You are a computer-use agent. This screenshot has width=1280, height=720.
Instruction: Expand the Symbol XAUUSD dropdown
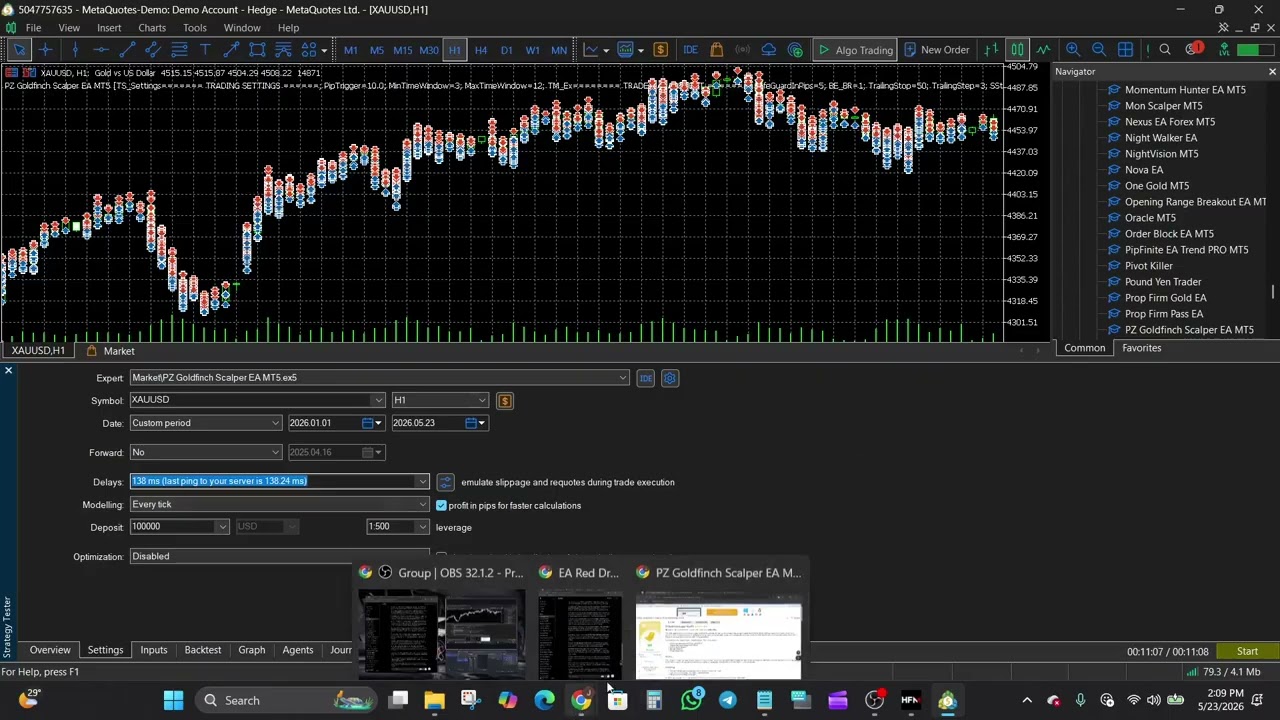378,400
